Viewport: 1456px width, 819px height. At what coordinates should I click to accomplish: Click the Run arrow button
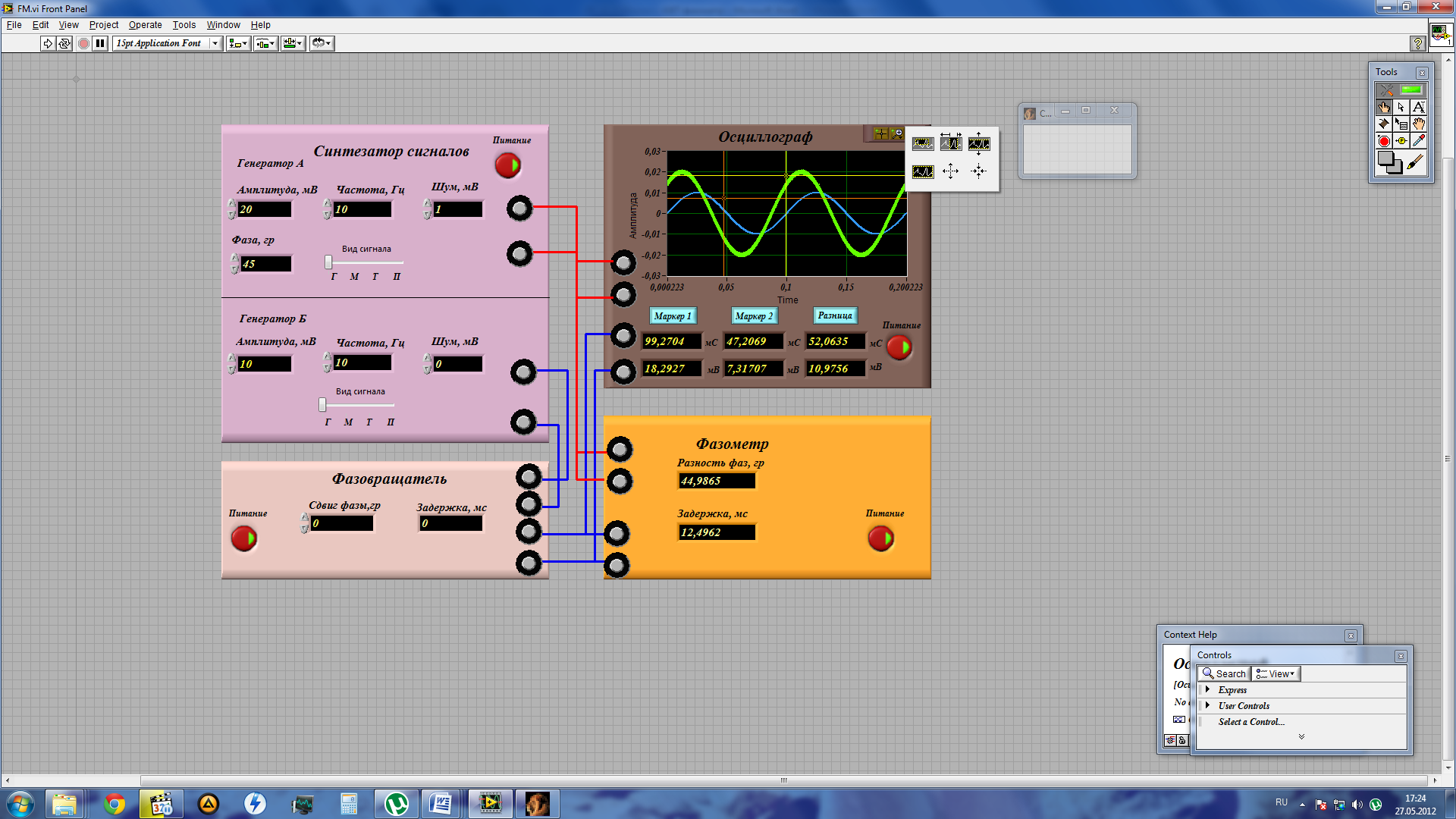tap(48, 43)
